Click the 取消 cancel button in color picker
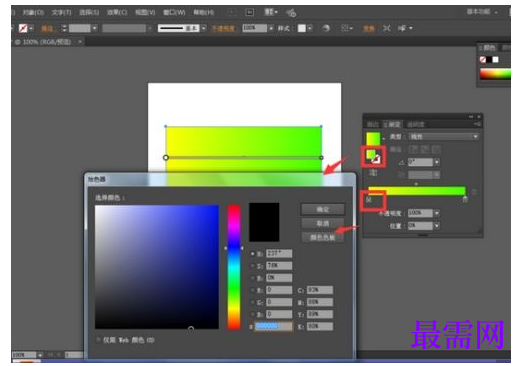The height and width of the screenshot is (366, 523). [x=323, y=223]
